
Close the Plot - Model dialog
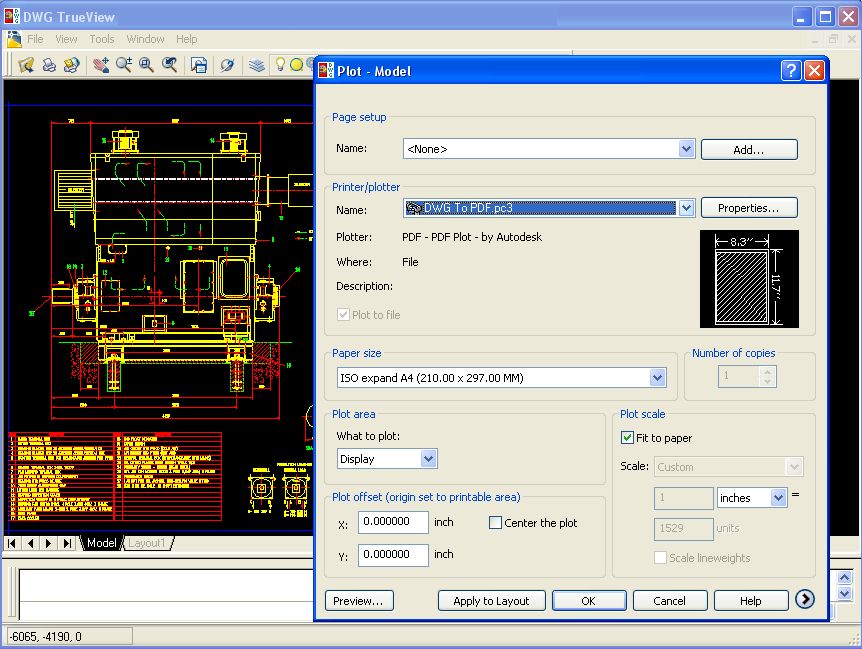tap(814, 71)
